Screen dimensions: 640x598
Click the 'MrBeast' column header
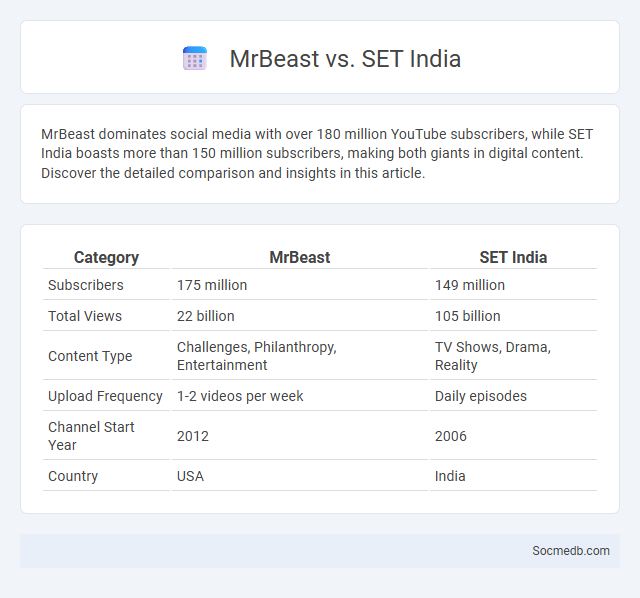click(x=300, y=257)
